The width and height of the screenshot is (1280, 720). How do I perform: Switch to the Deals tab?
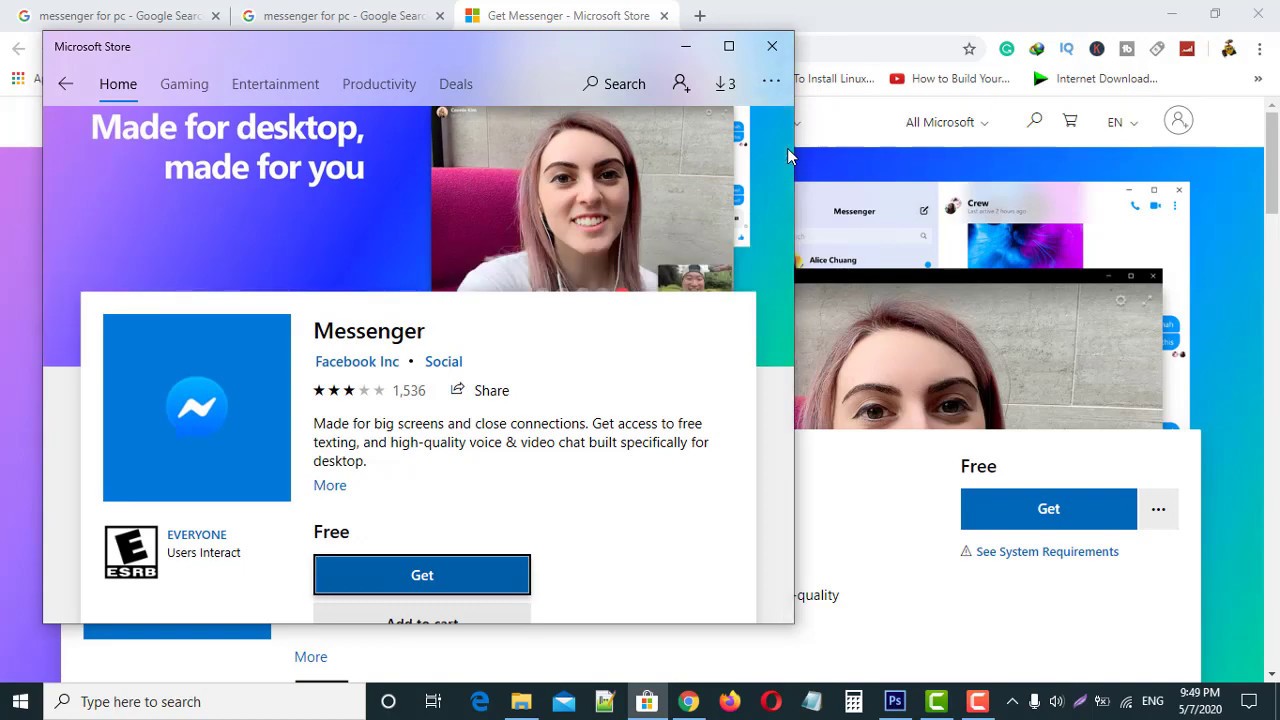tap(456, 84)
